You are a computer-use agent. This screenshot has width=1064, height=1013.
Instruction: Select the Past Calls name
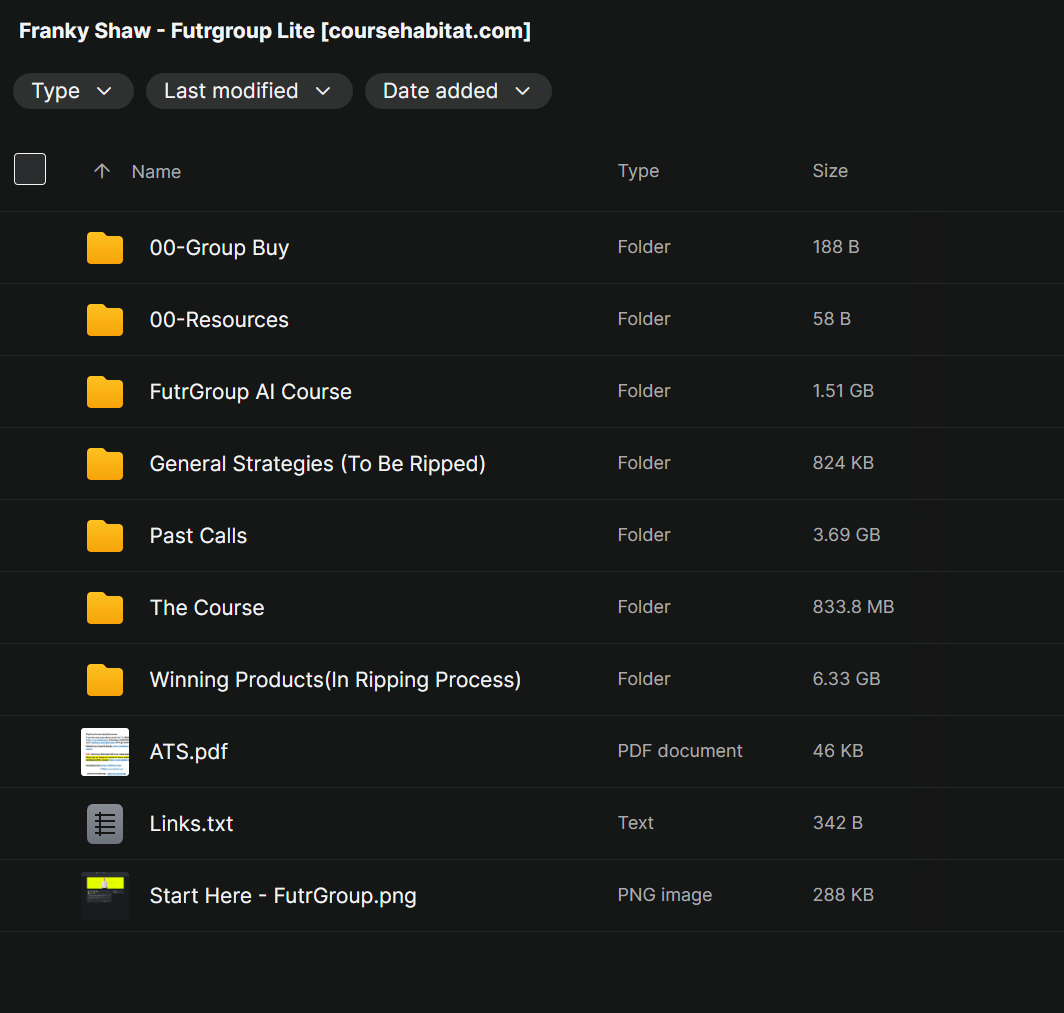pyautogui.click(x=198, y=535)
